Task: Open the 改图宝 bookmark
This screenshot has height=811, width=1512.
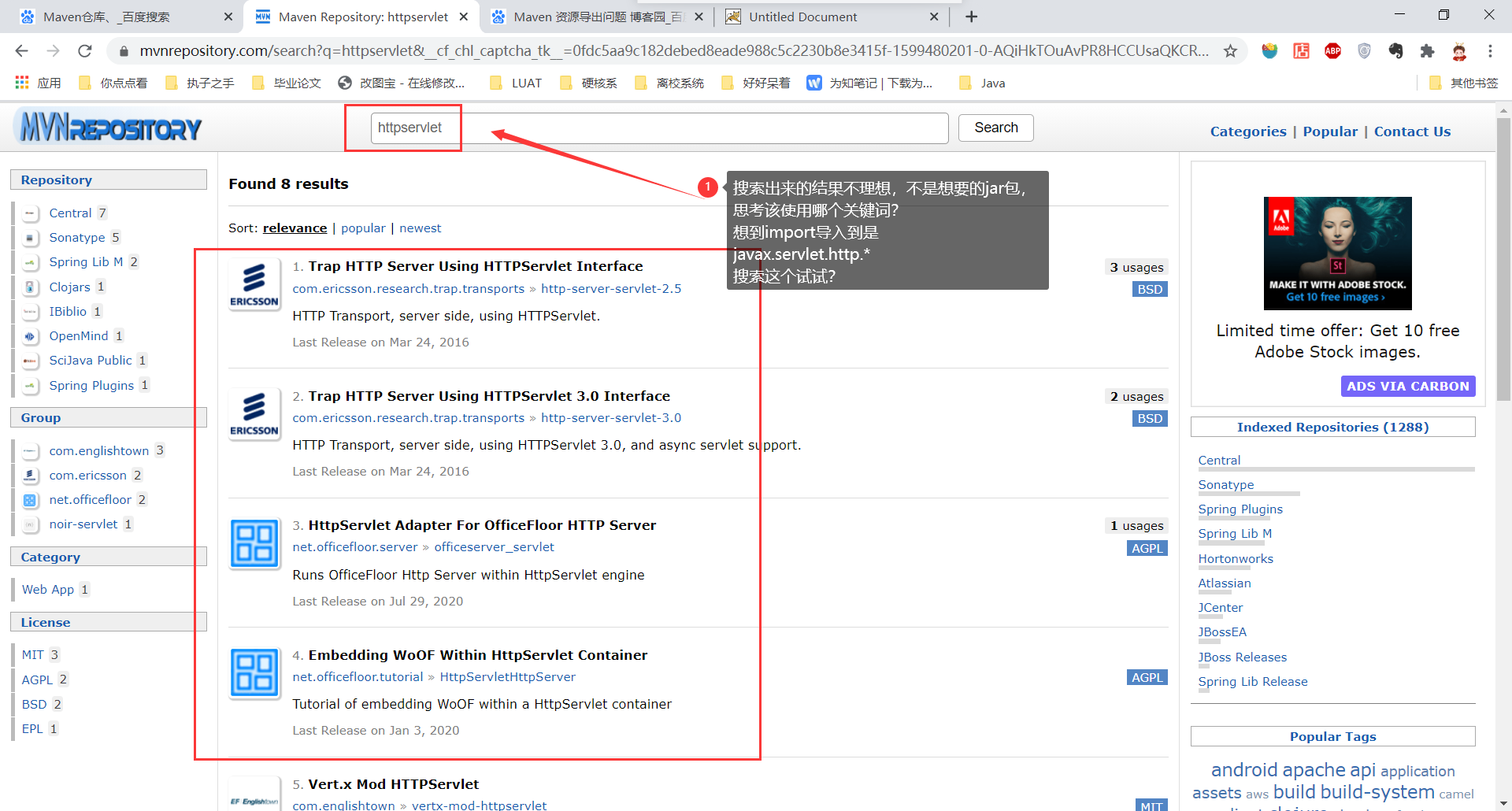Action: click(x=402, y=83)
